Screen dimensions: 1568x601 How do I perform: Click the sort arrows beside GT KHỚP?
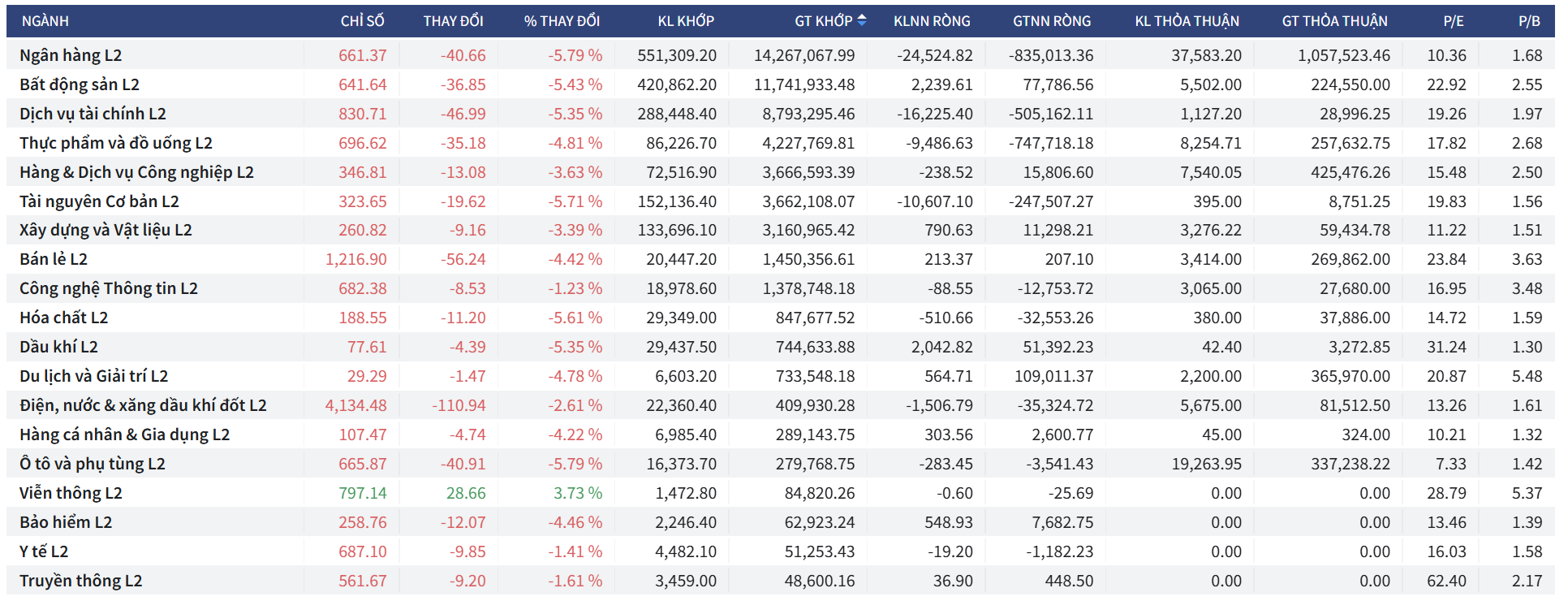click(862, 20)
